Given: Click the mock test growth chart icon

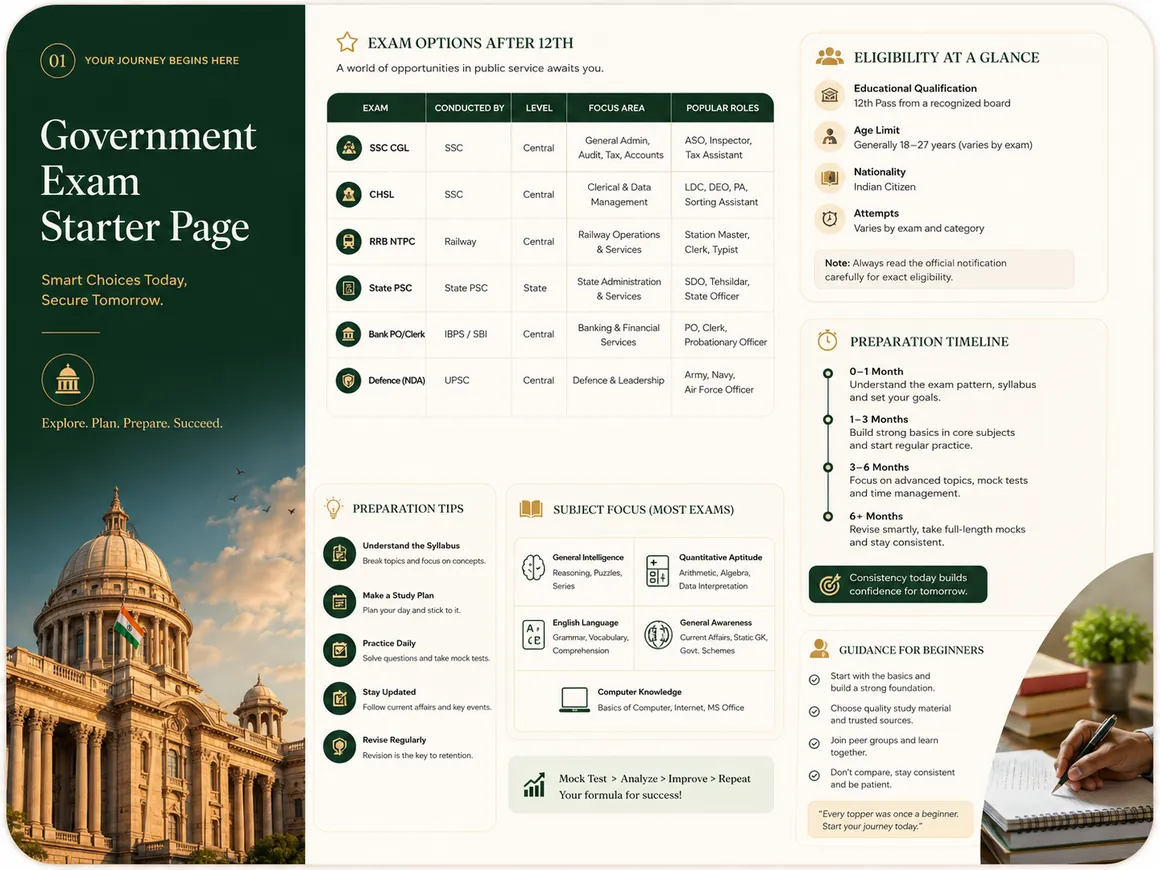Looking at the screenshot, I should click(x=534, y=786).
